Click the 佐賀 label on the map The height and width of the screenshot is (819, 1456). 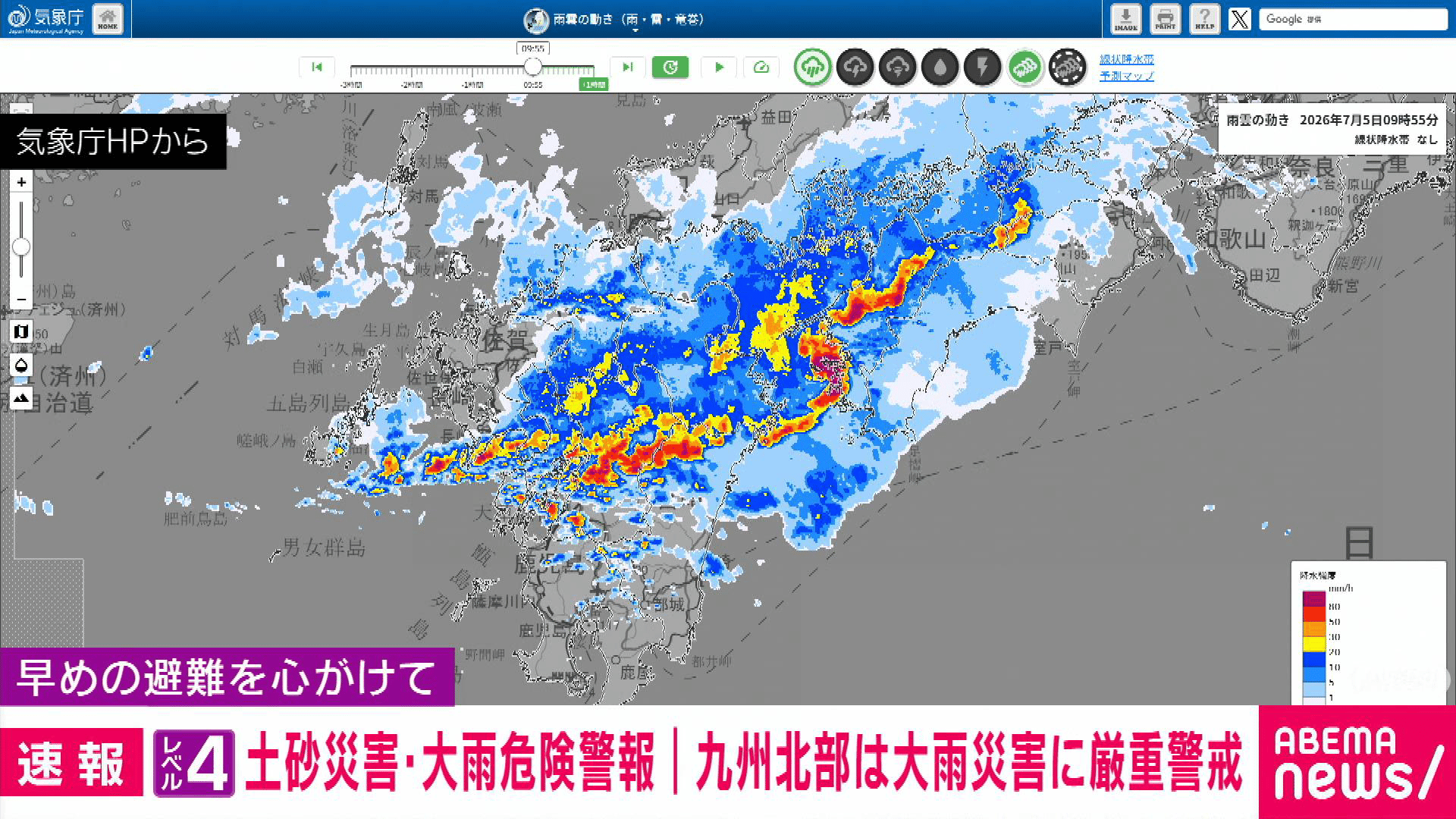click(x=504, y=340)
